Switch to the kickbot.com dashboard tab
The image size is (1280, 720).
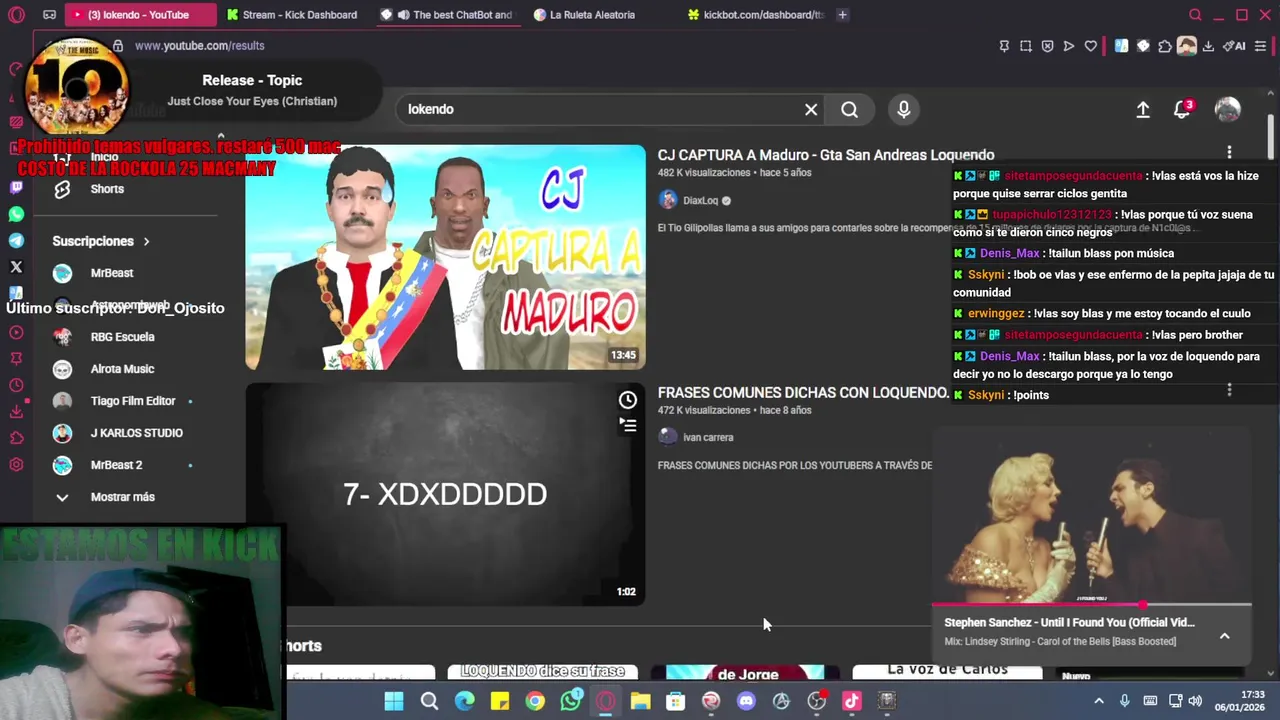(755, 15)
